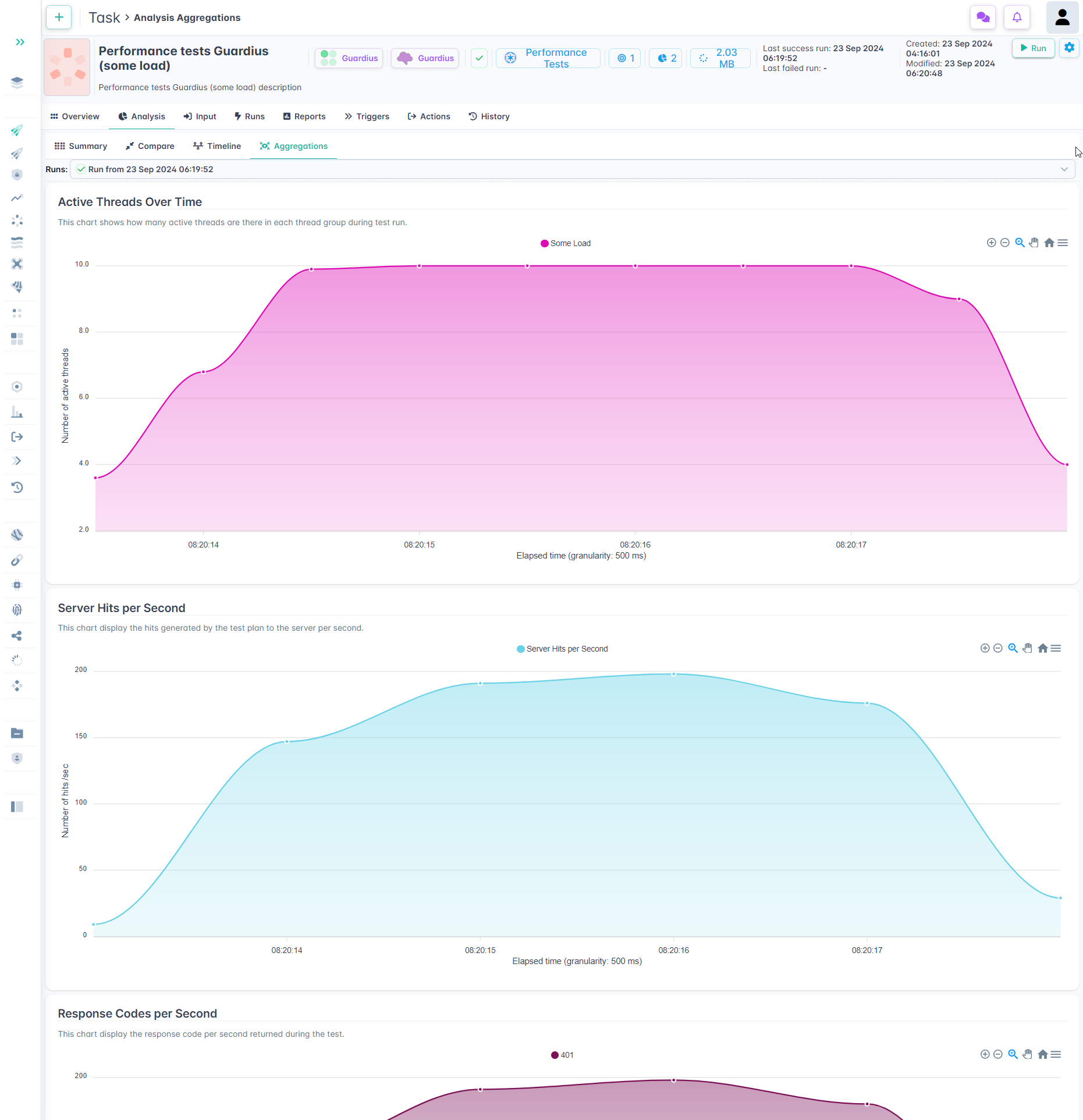Open Response Codes chart hamburger menu

[1056, 1054]
